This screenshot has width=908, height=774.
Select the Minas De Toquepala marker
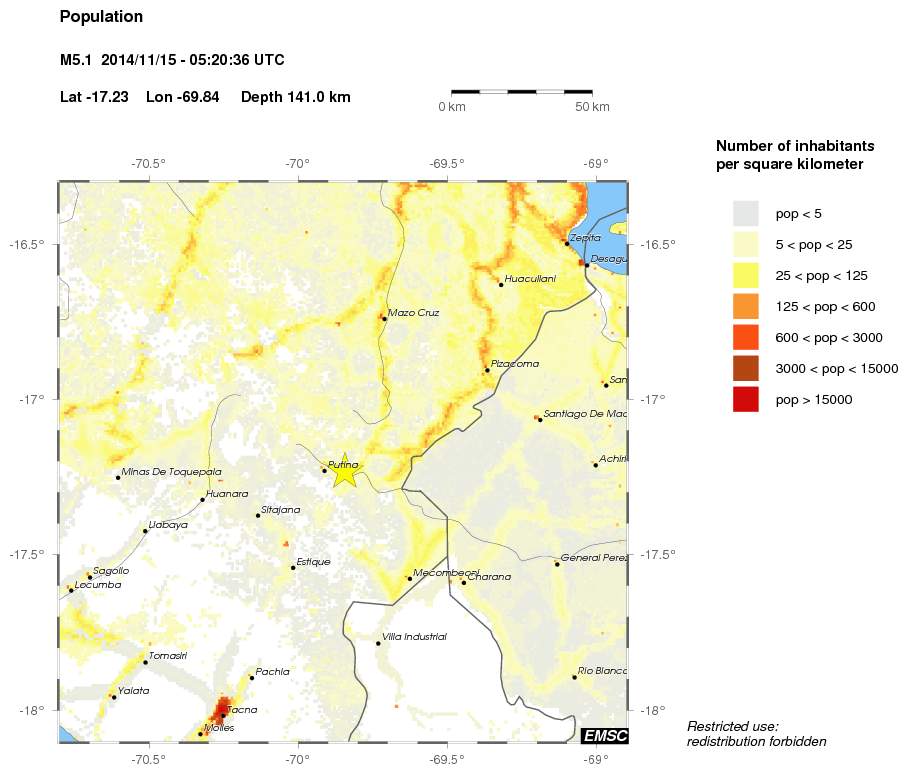[x=118, y=478]
